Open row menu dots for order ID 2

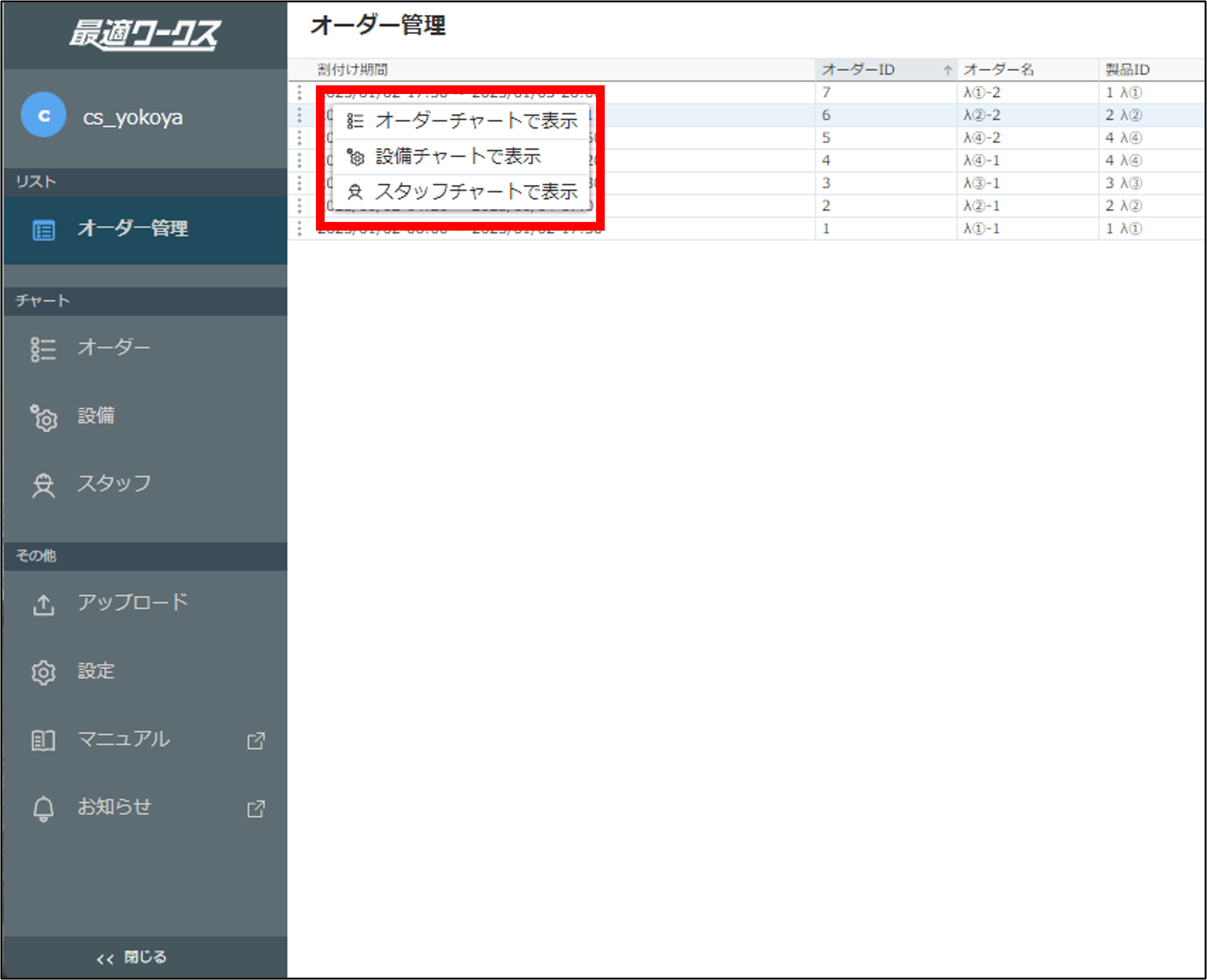pos(300,205)
